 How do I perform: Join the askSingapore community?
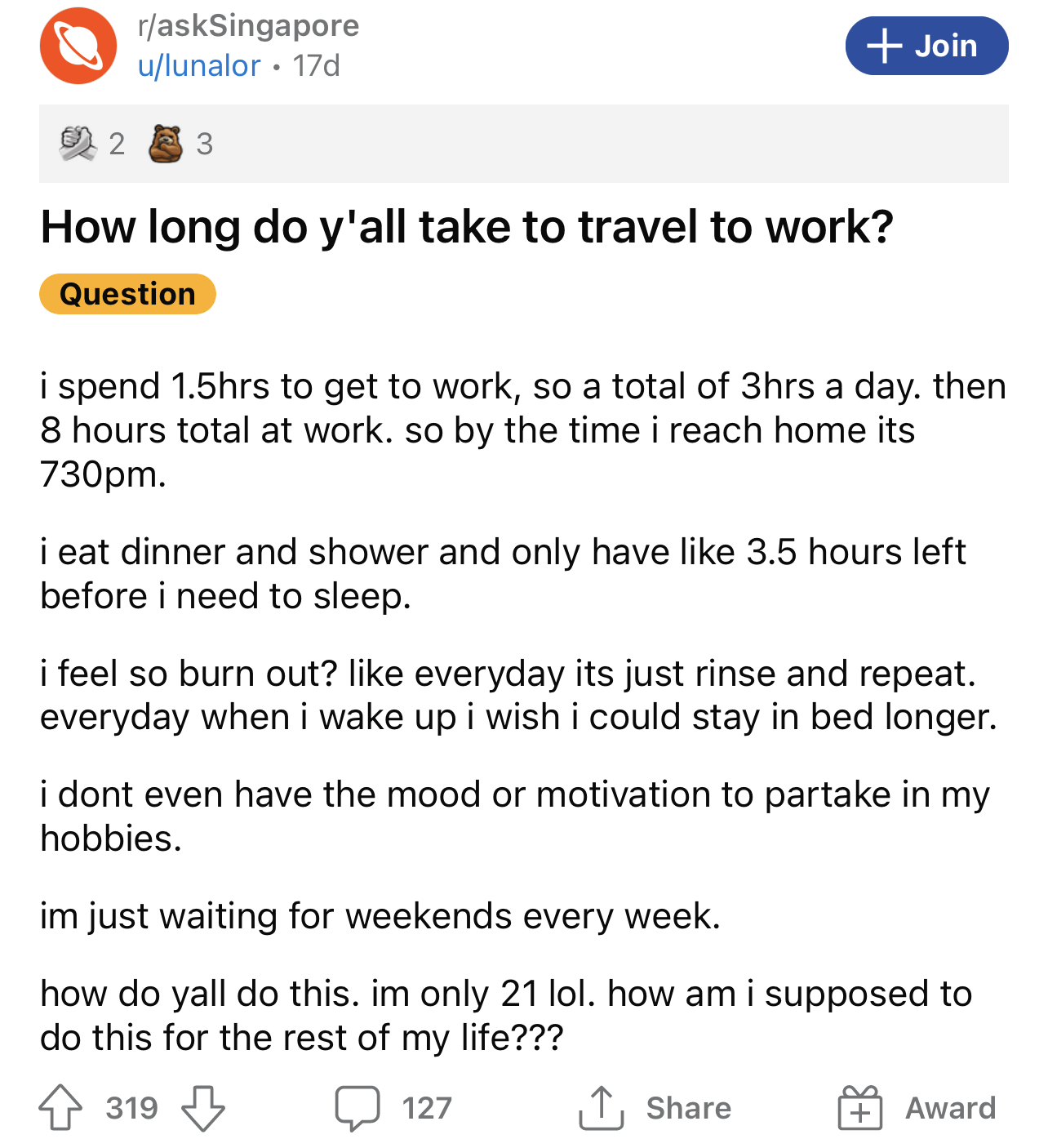pos(926,46)
